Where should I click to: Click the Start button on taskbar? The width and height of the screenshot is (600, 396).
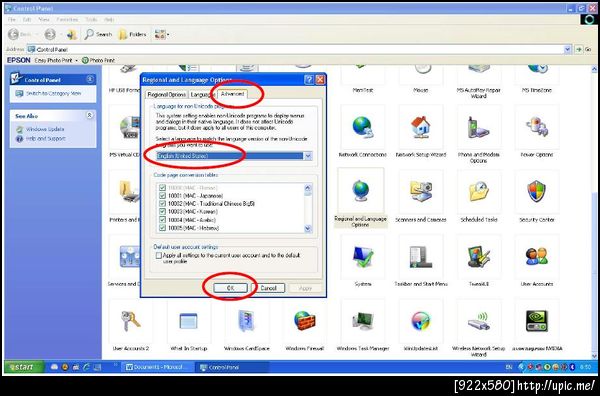pyautogui.click(x=24, y=367)
